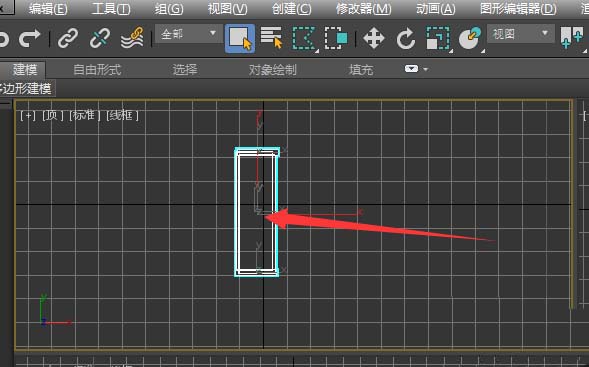Switch to the 填充 ribbon tab
This screenshot has width=589, height=367.
coord(361,70)
